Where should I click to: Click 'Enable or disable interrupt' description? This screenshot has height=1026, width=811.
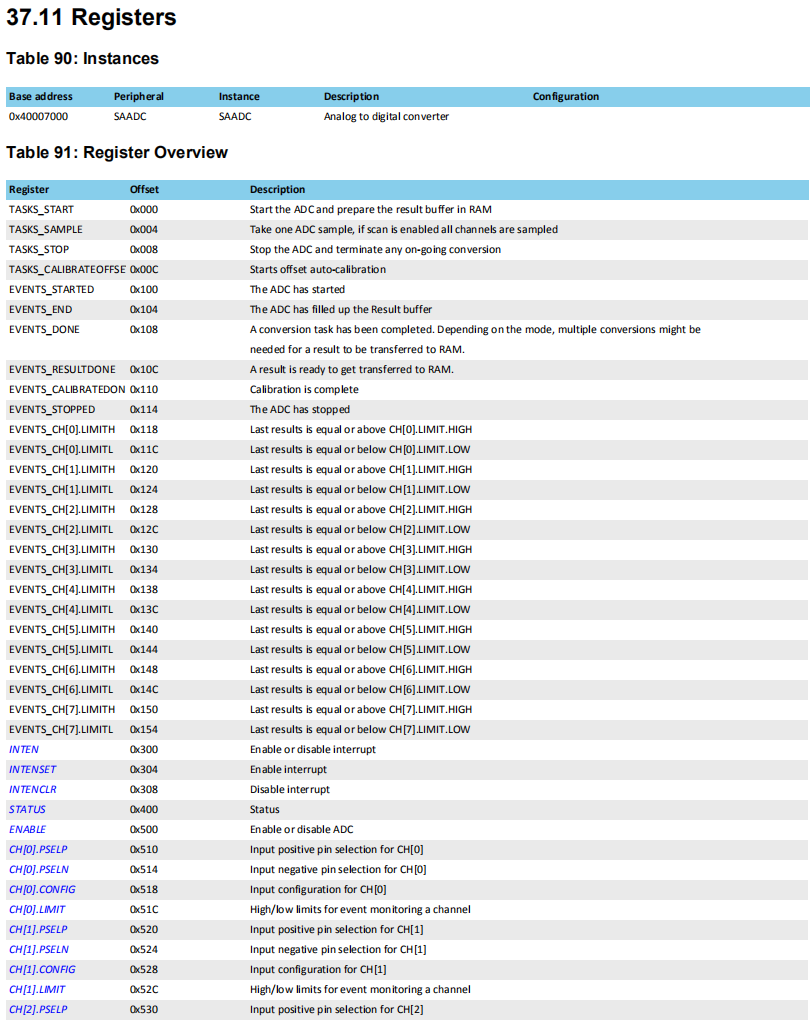[x=313, y=749]
